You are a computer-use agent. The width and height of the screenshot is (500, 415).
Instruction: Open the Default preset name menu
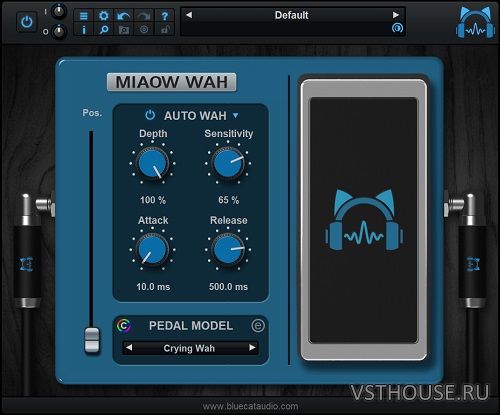tap(291, 15)
